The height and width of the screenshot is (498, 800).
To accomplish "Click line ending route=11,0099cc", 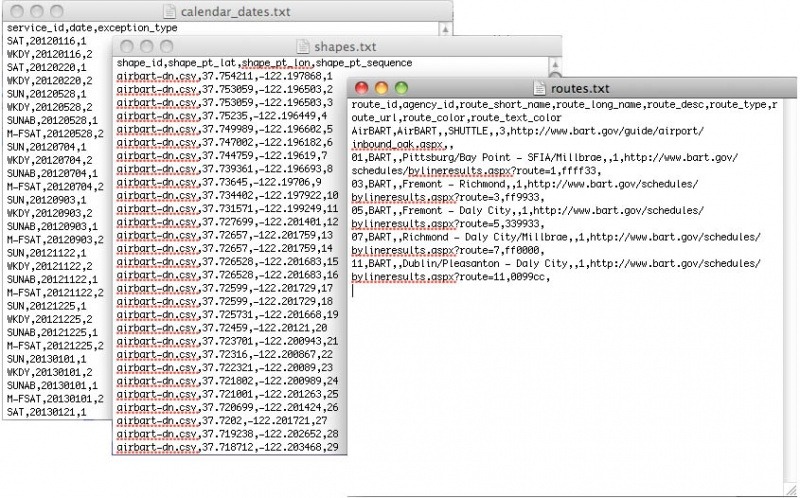I will [x=451, y=277].
